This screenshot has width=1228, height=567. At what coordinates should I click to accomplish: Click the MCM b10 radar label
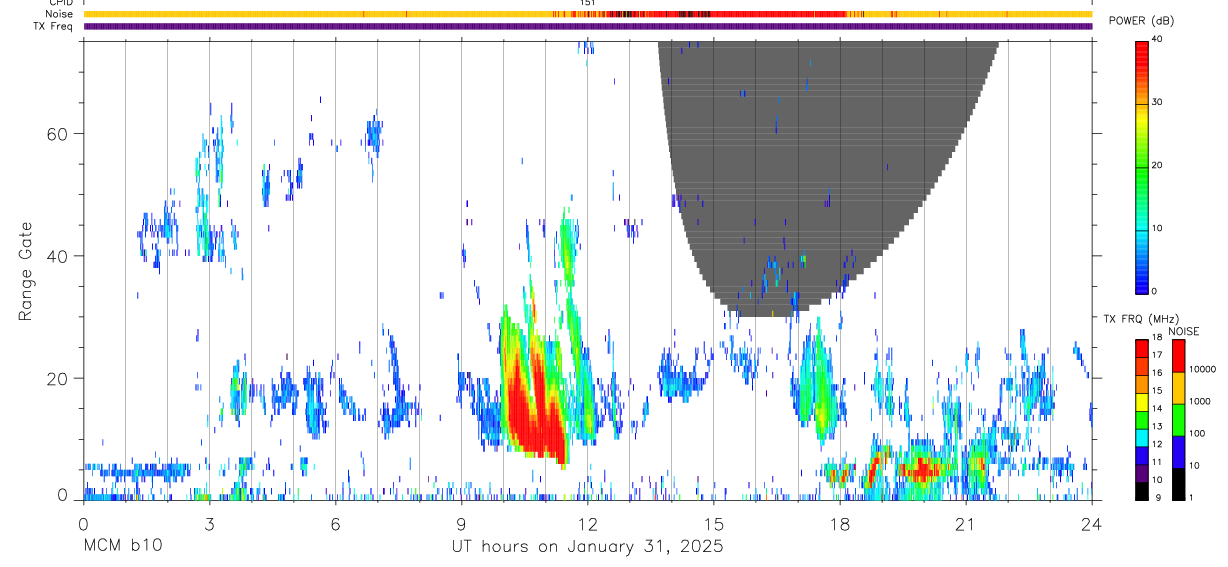tap(122, 546)
